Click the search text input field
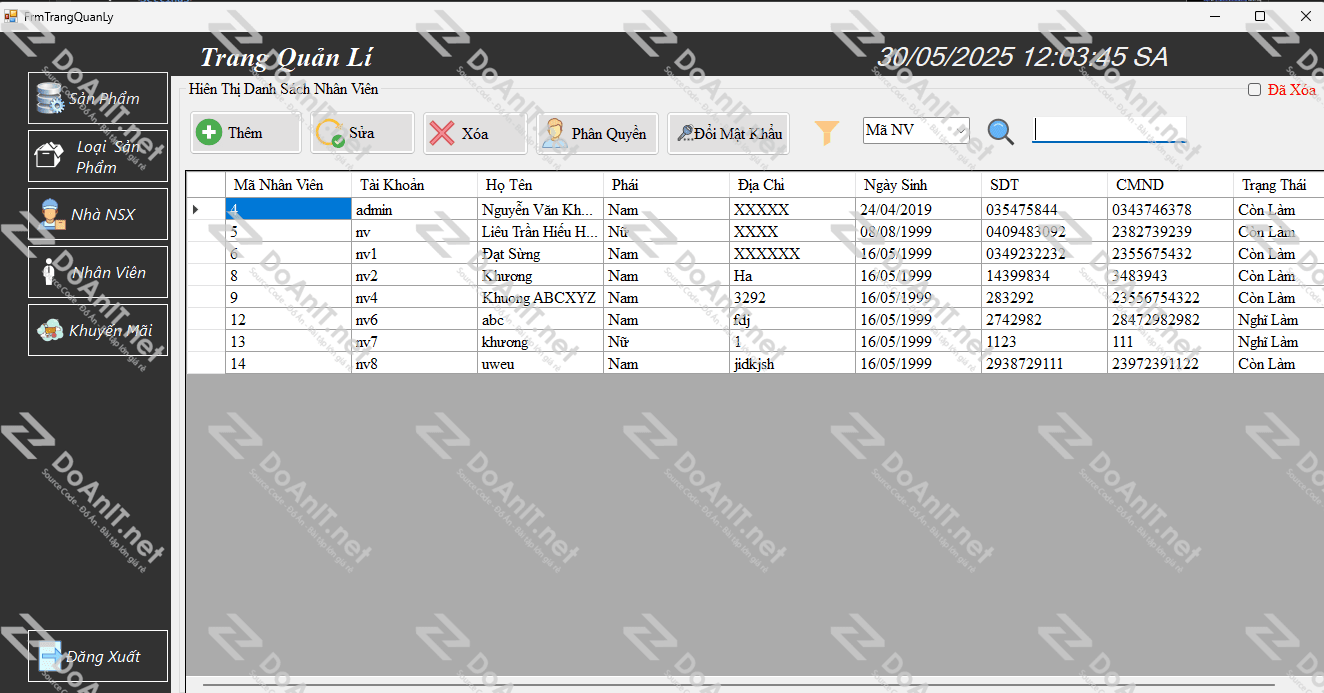Screen dimensions: 1324x693 coord(1109,130)
